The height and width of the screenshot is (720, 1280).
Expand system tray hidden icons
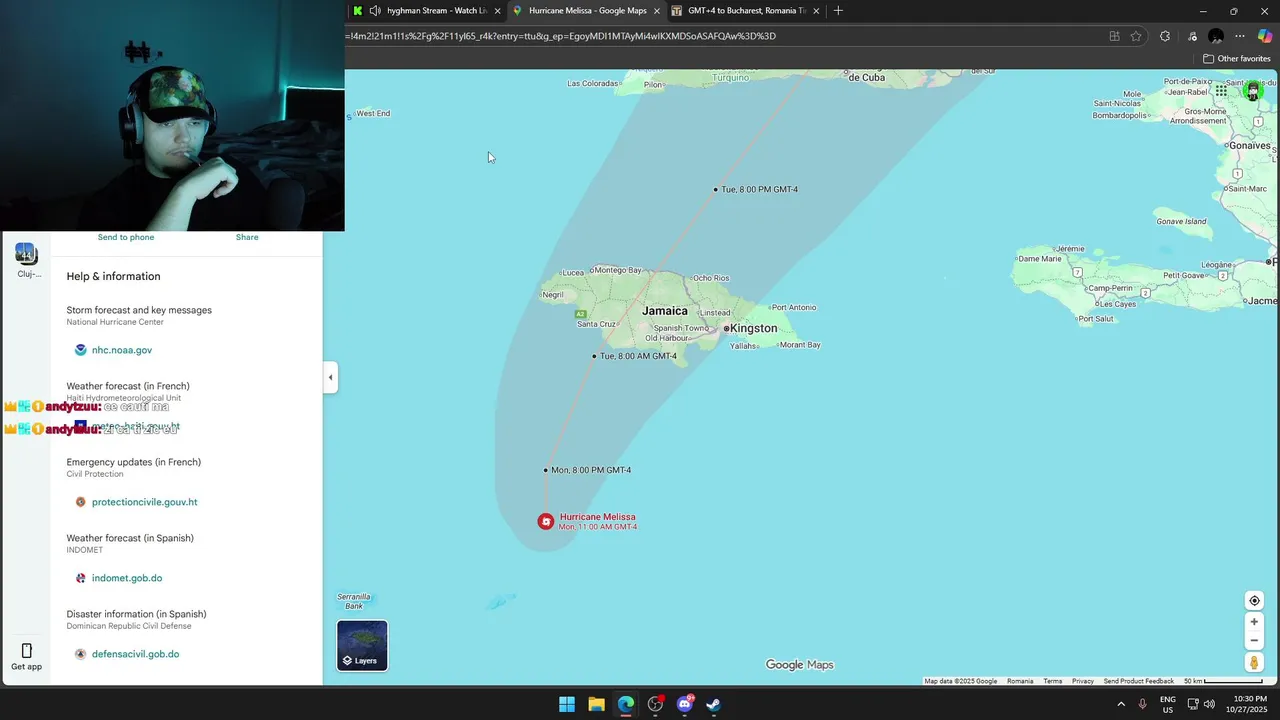coord(1120,704)
